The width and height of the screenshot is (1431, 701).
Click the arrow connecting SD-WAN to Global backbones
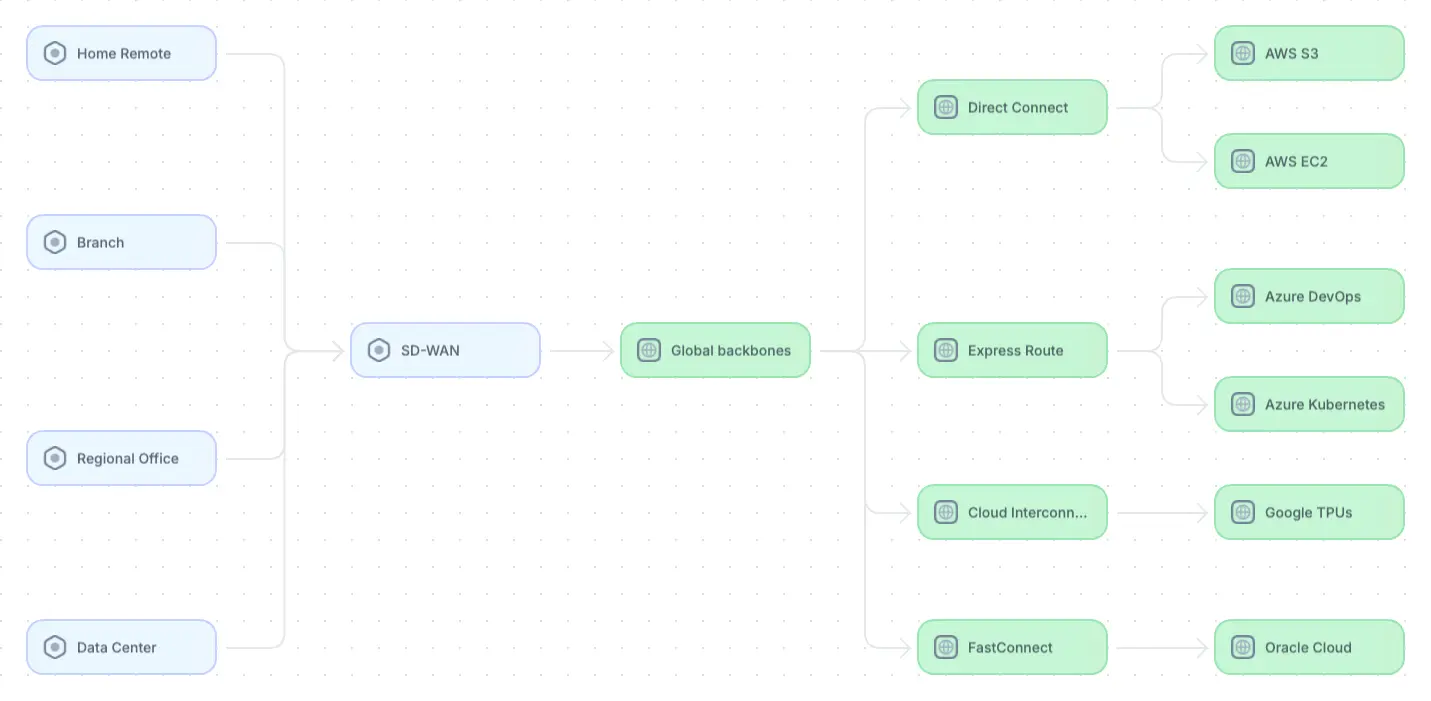click(x=580, y=351)
